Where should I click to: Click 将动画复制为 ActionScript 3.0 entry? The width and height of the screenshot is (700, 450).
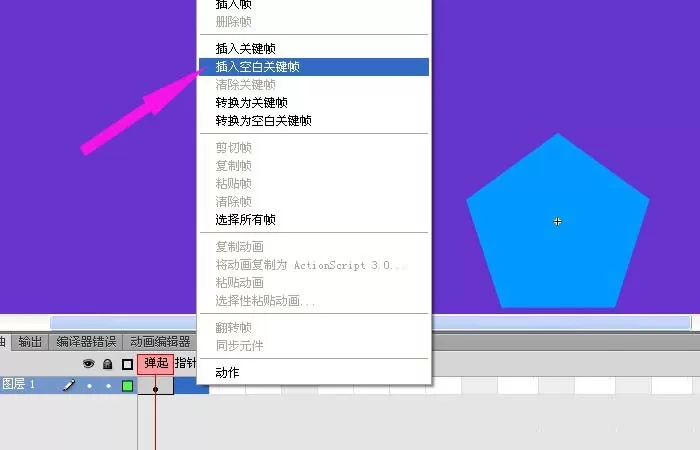(x=314, y=265)
